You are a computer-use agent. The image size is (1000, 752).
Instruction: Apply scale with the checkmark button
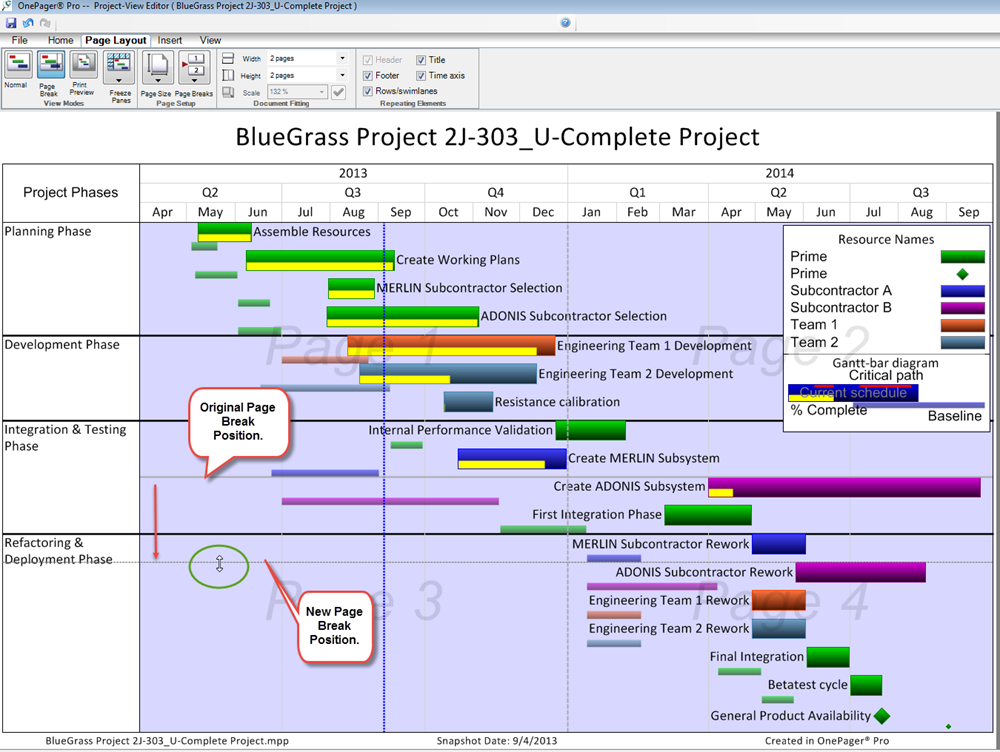tap(339, 92)
